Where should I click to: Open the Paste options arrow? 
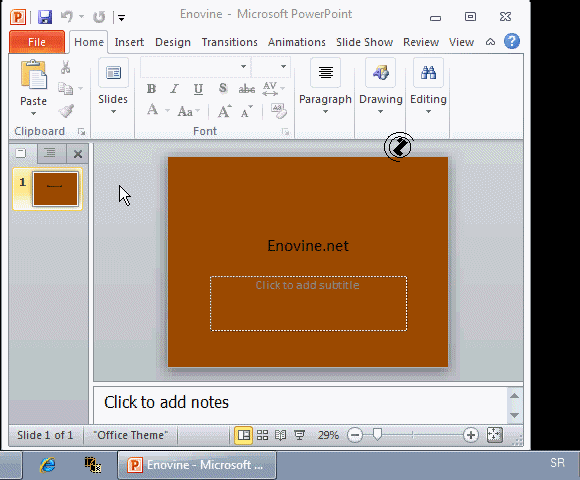tap(33, 114)
